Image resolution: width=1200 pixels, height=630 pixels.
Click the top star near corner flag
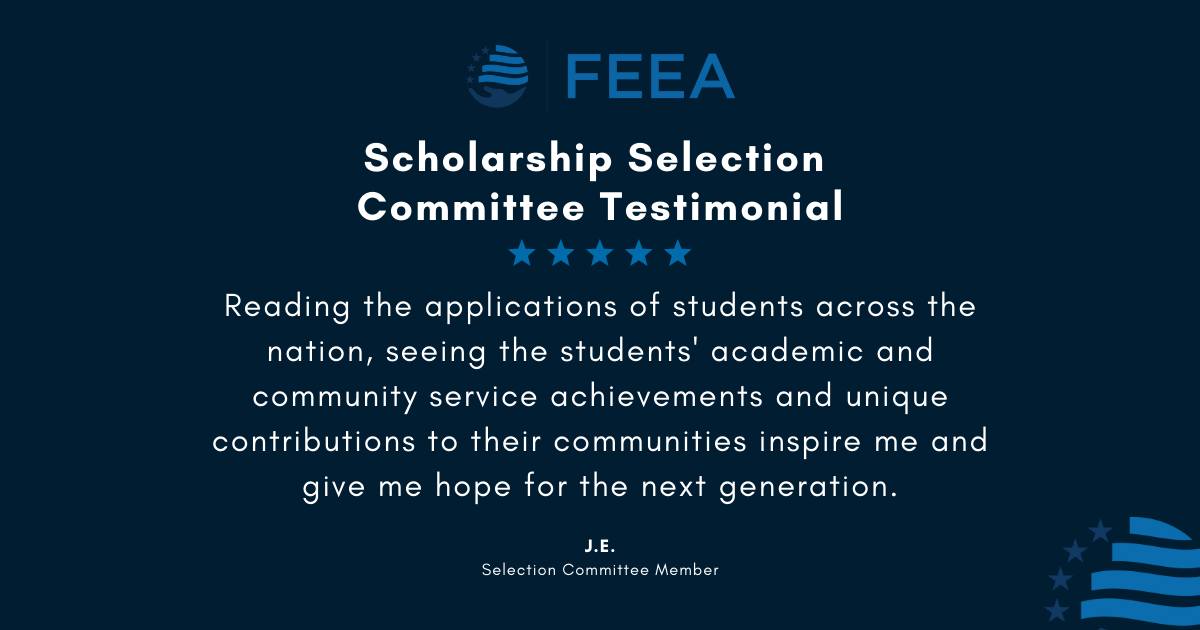1100,530
